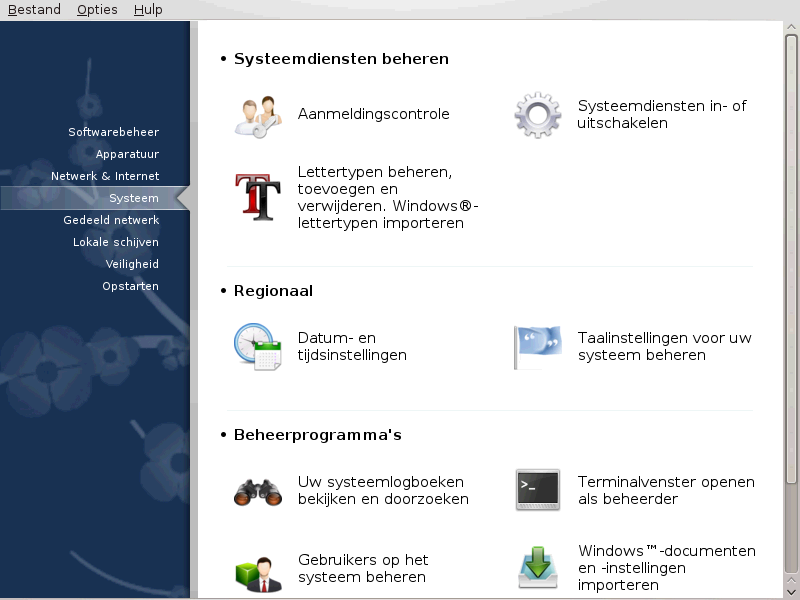The image size is (800, 600).
Task: Open Datum- en tijdsinstellingen
Action: point(352,346)
